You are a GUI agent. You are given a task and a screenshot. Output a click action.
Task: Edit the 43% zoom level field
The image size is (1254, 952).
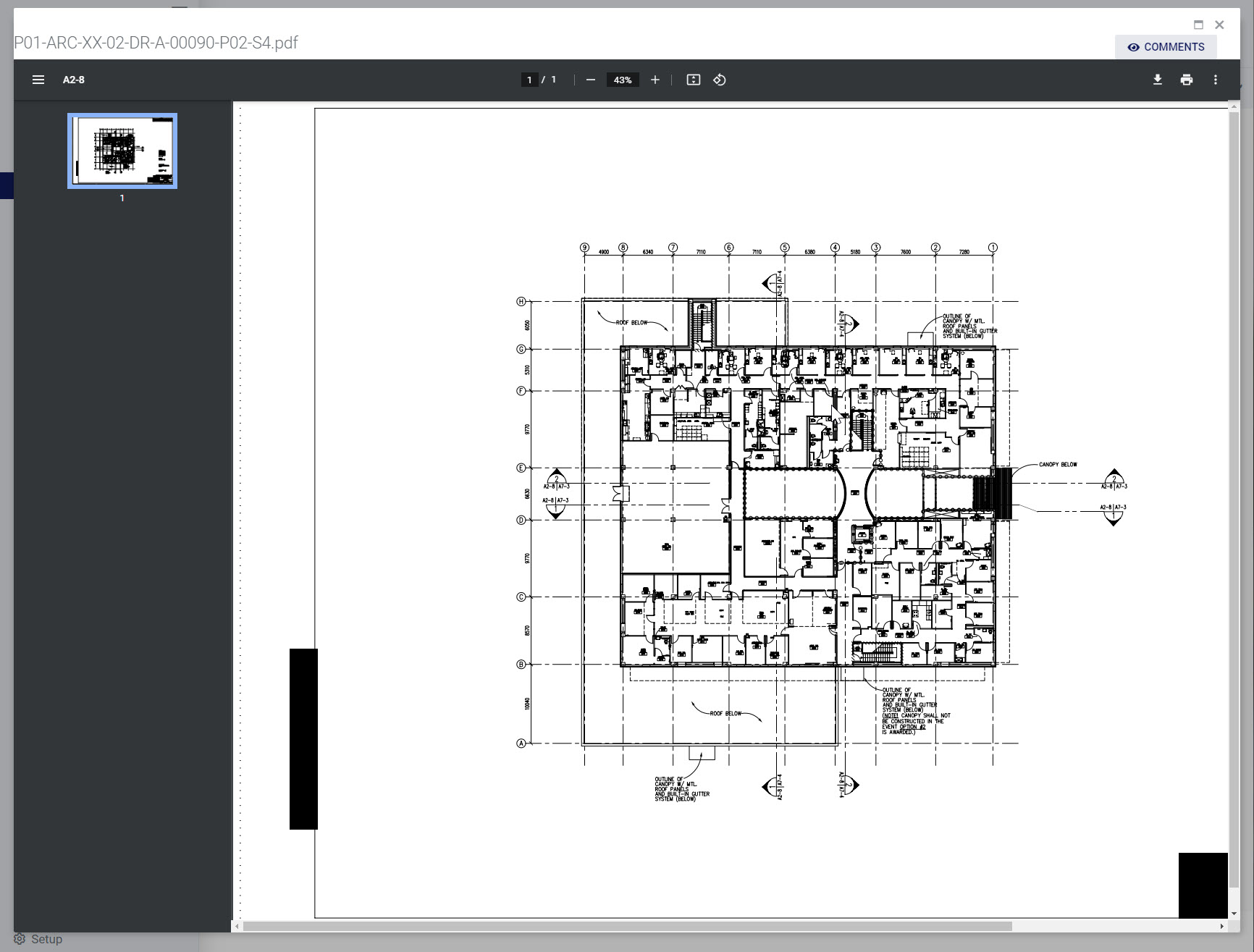click(x=622, y=80)
